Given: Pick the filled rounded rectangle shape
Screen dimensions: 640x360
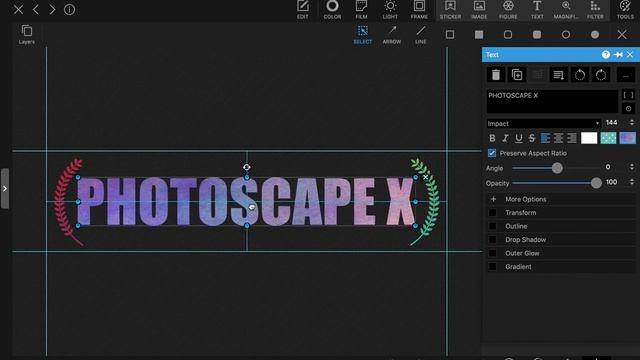Looking at the screenshot, I should [537, 35].
